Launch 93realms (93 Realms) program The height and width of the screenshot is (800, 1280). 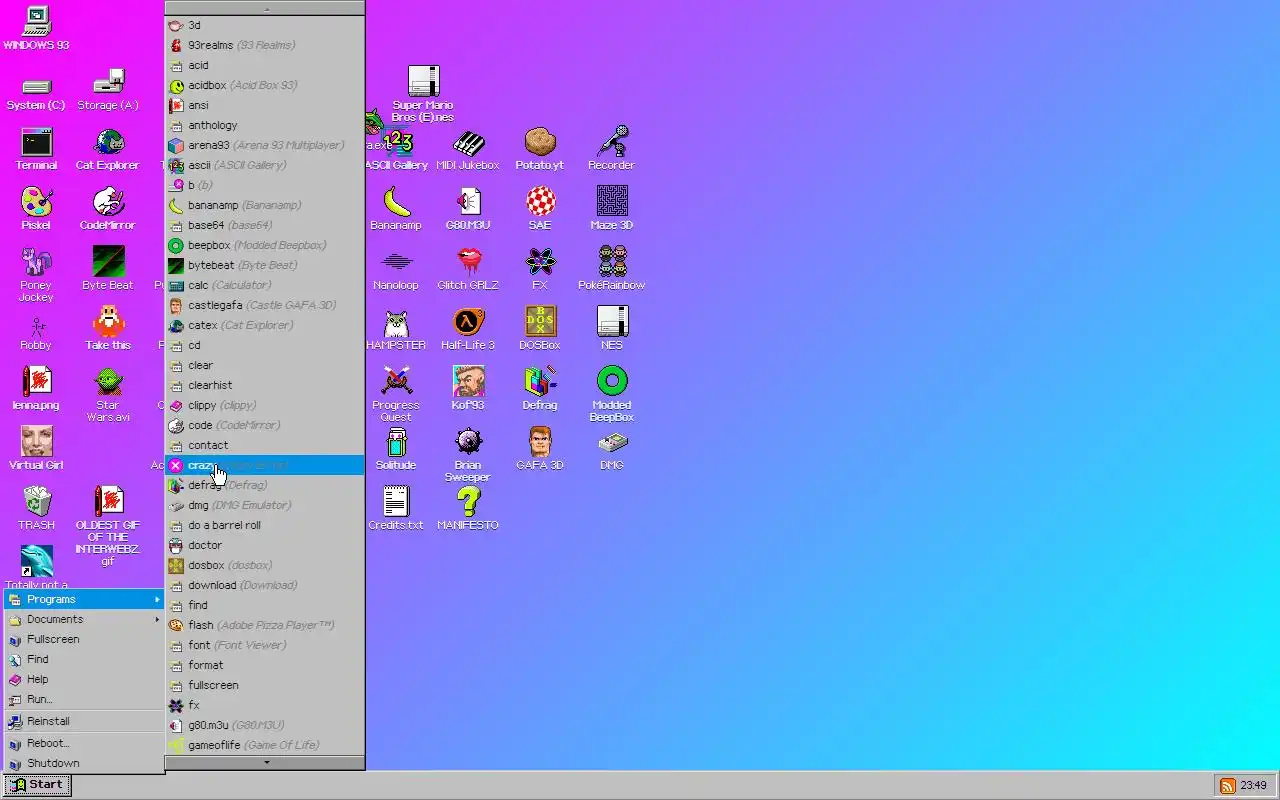point(265,45)
